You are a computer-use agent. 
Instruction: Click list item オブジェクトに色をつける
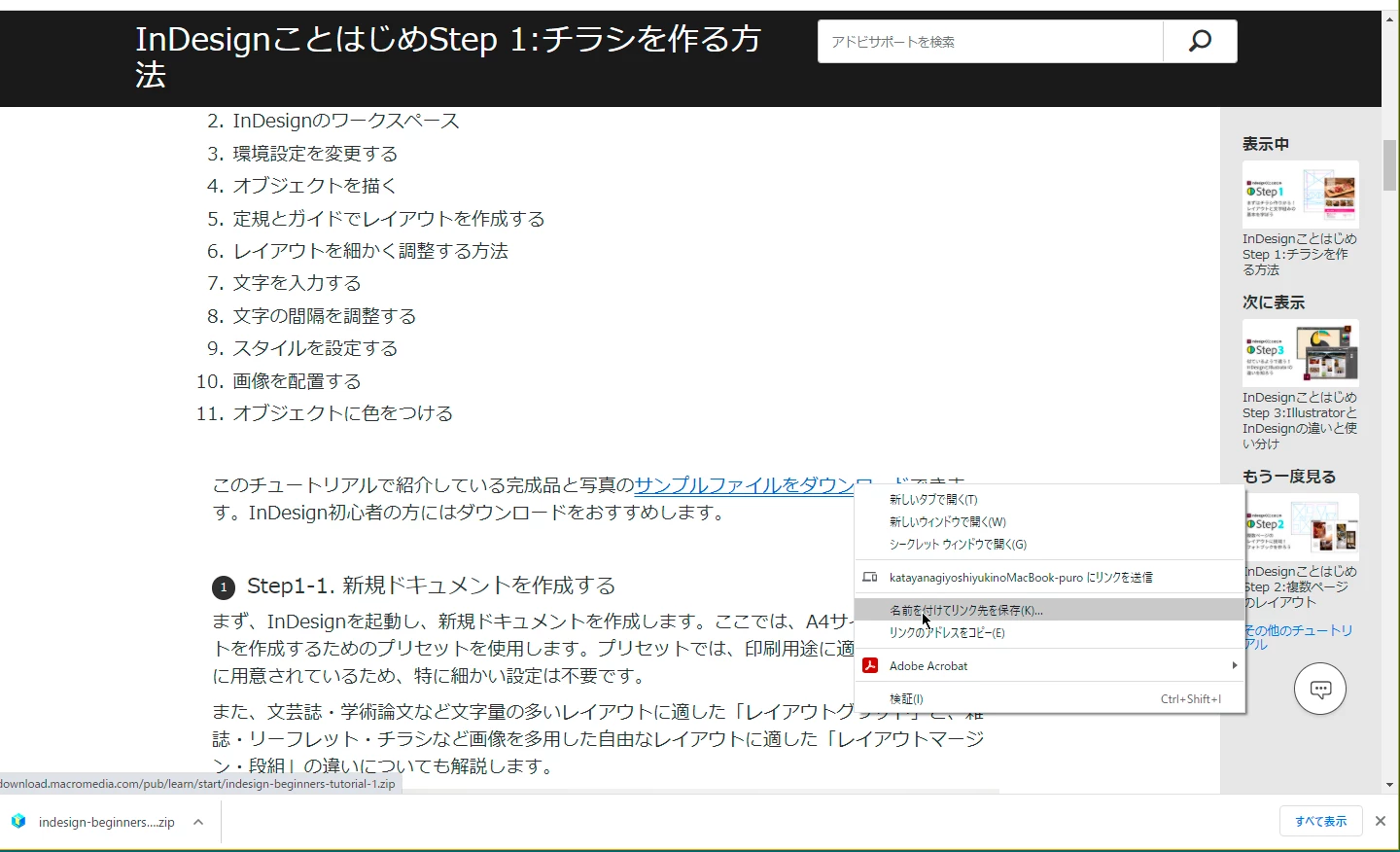[343, 413]
